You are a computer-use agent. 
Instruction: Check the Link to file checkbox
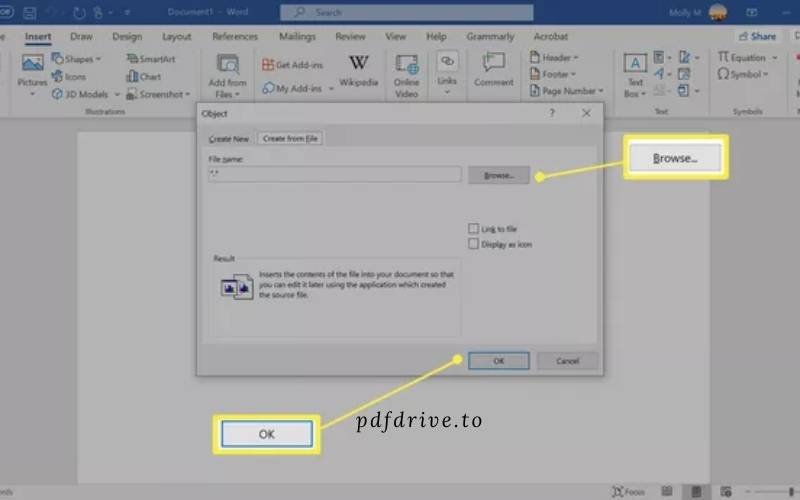pos(473,229)
